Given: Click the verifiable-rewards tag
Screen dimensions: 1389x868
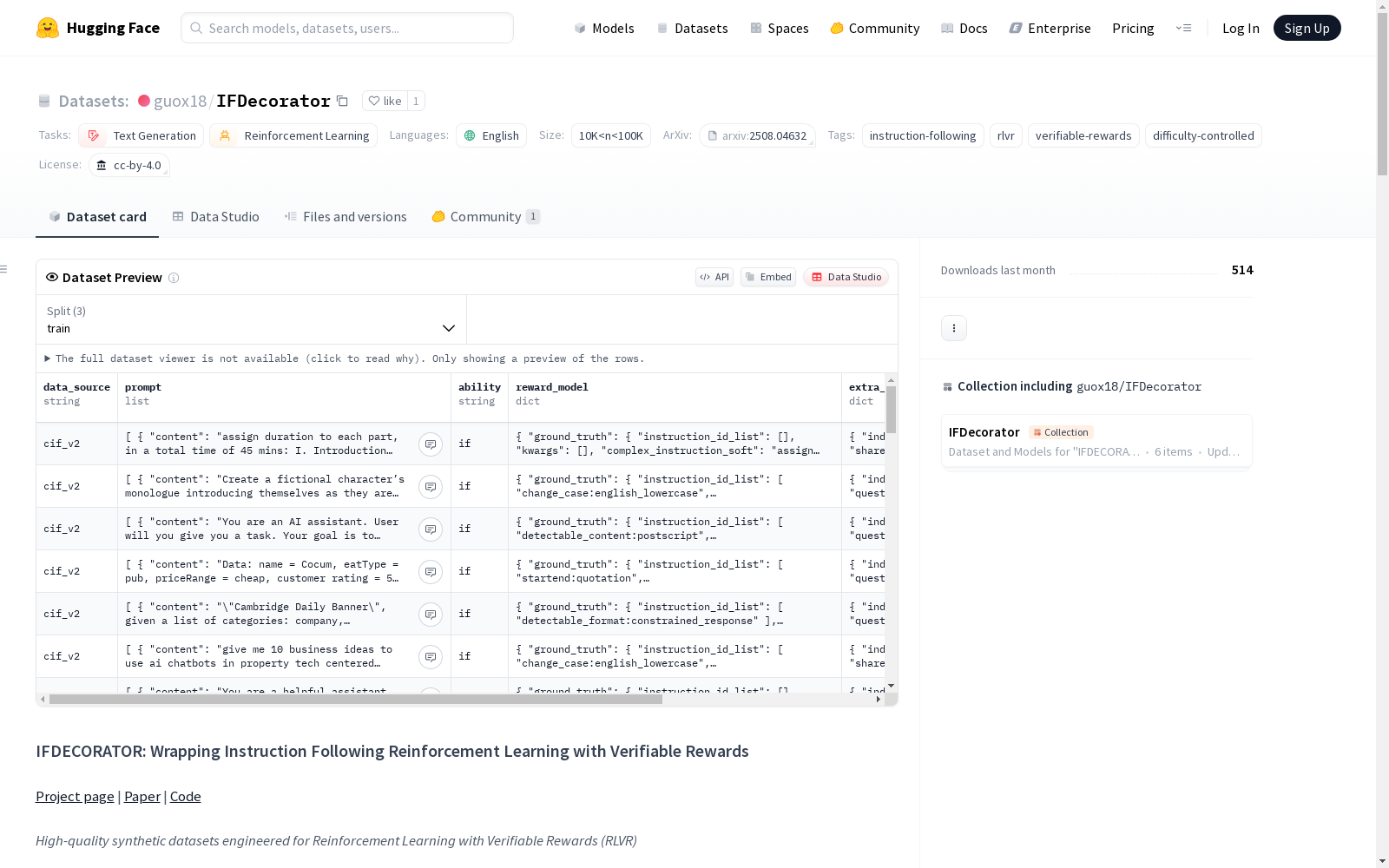Looking at the screenshot, I should coord(1083,135).
